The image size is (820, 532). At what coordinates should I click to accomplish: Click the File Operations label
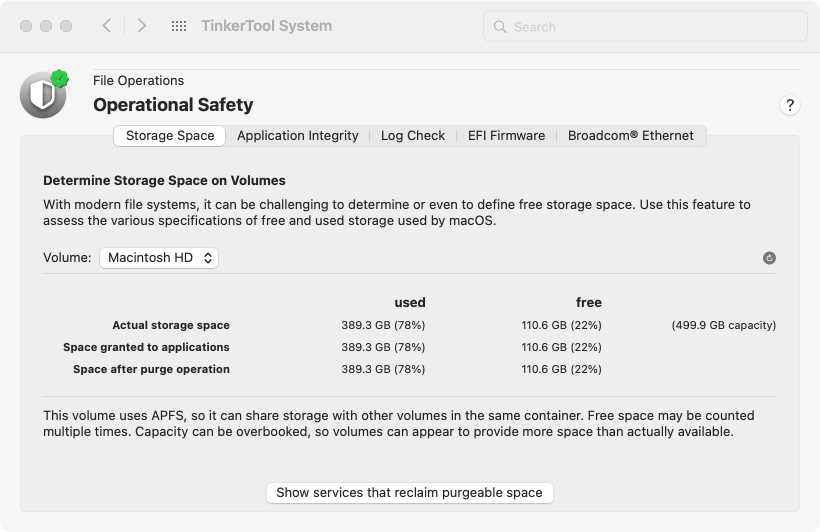[139, 81]
